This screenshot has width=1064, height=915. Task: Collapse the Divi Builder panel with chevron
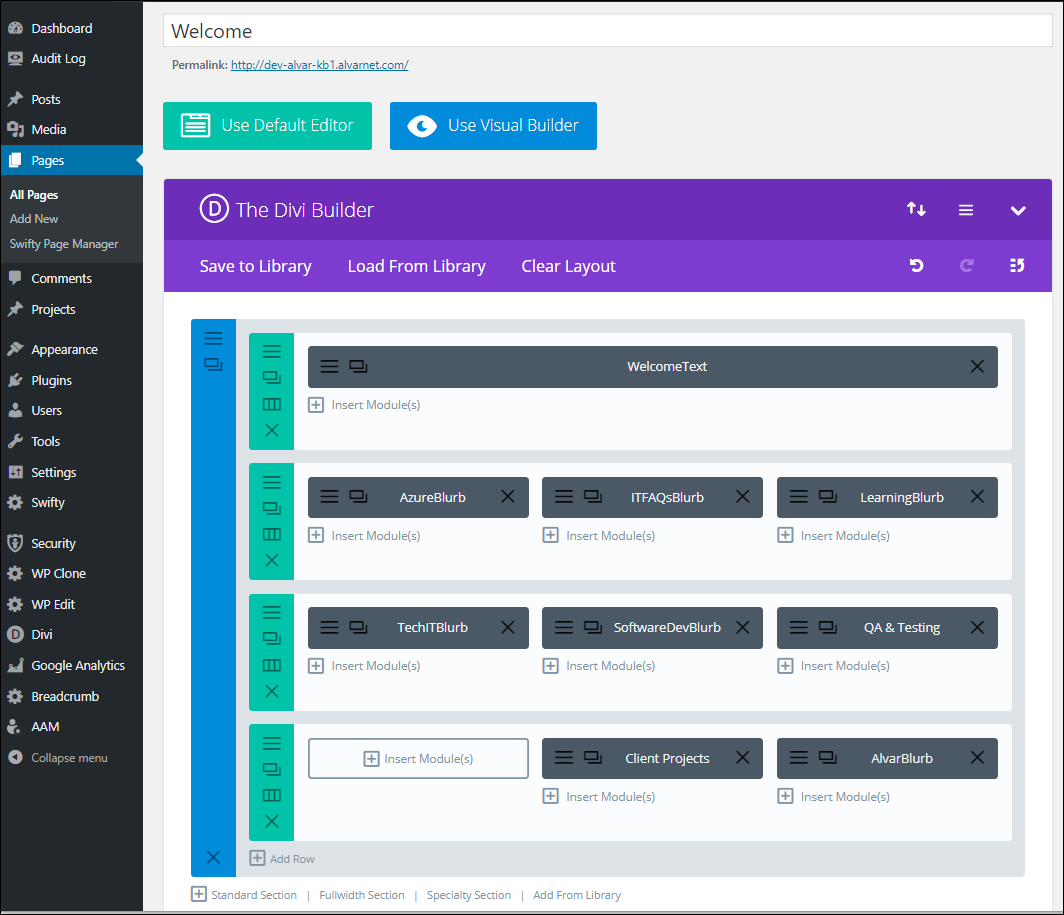(1018, 210)
